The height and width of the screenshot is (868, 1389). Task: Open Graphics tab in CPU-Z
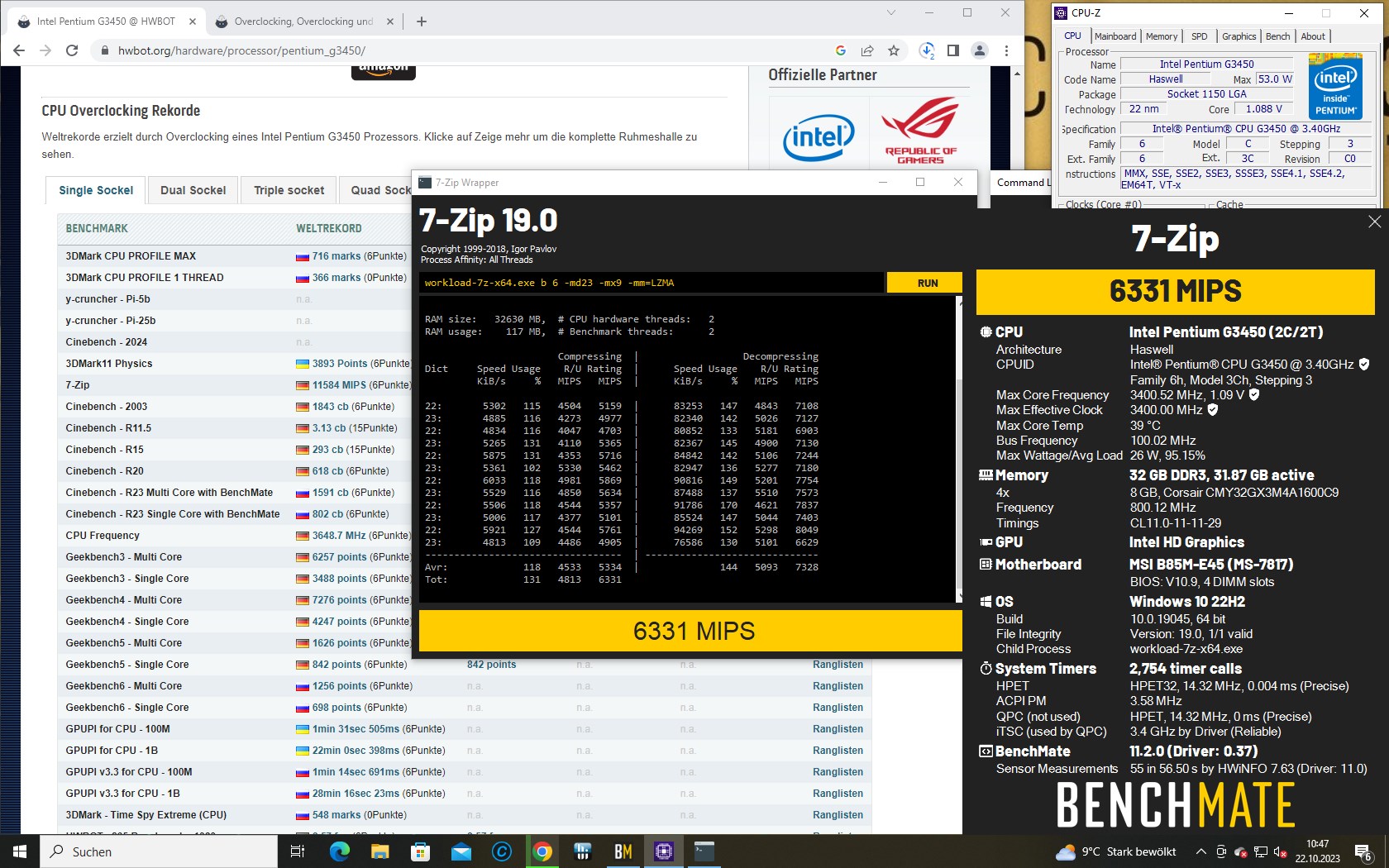pyautogui.click(x=1239, y=36)
